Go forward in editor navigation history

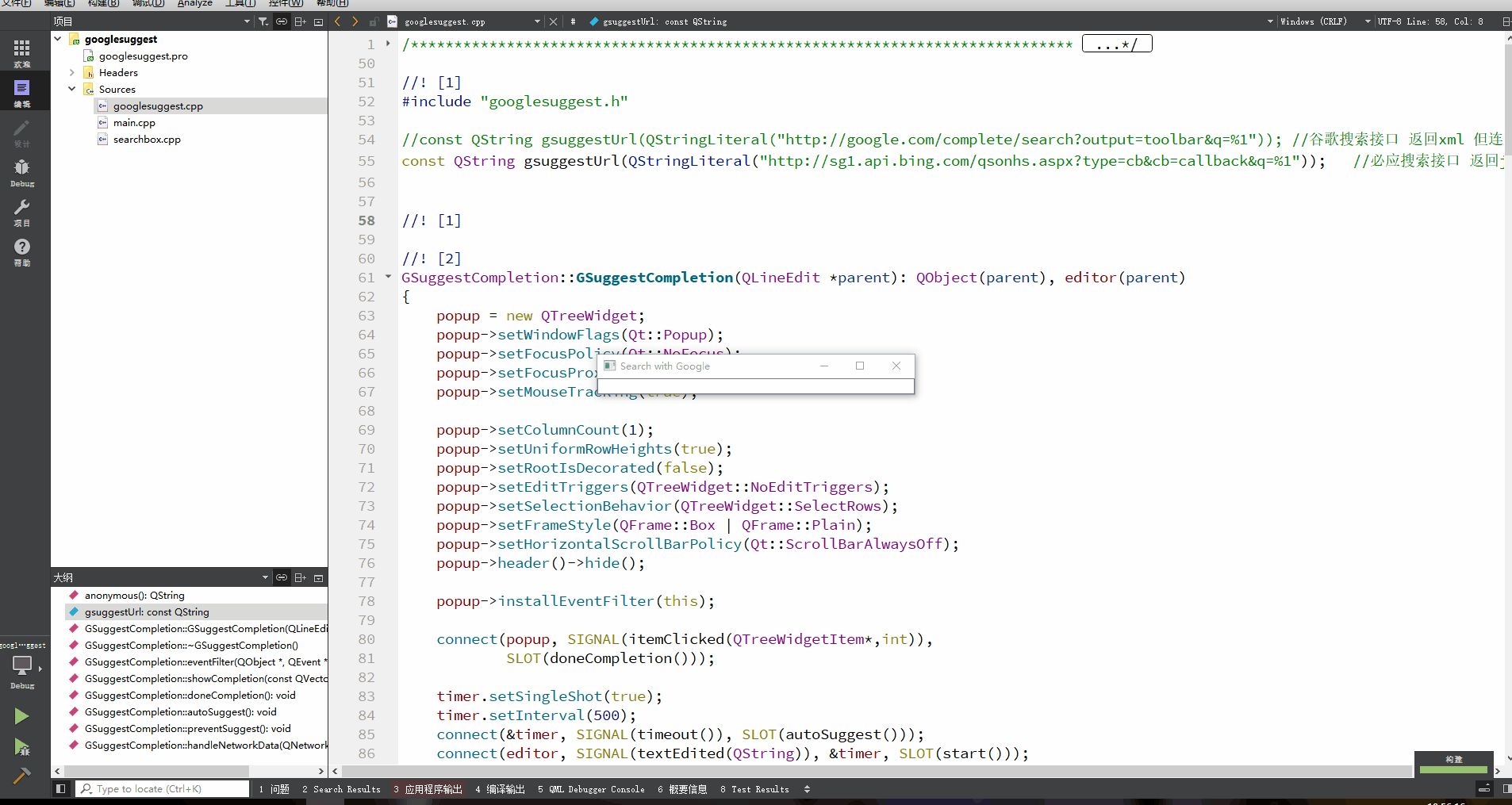tap(355, 21)
